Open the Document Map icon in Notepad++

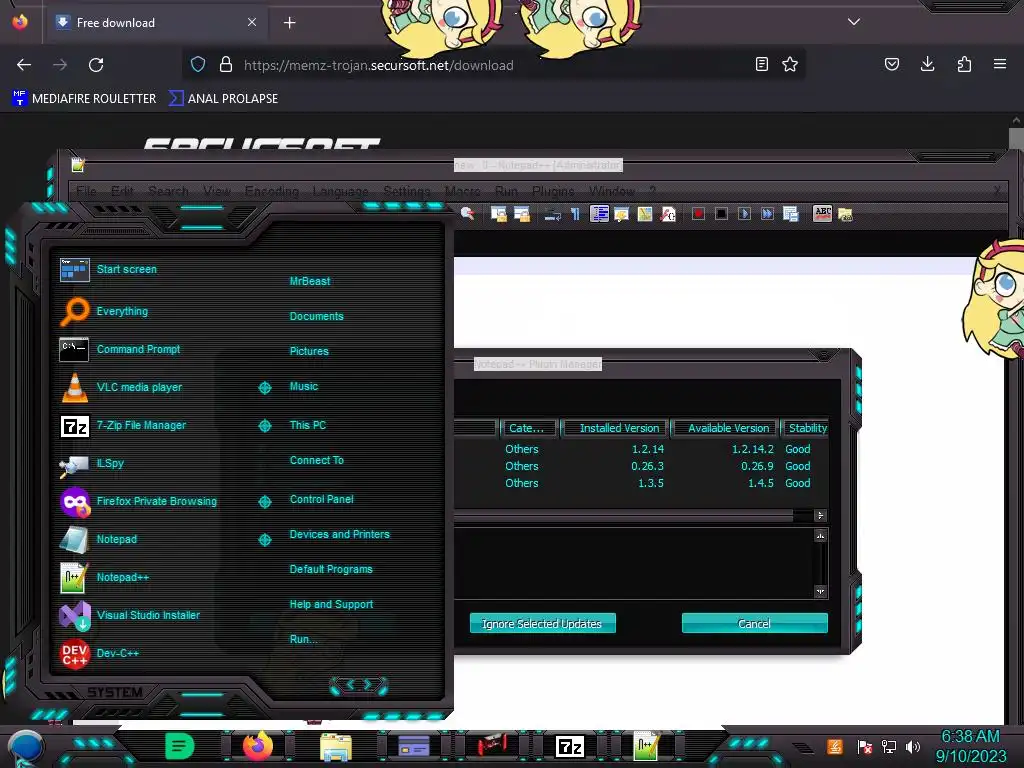[x=645, y=214]
